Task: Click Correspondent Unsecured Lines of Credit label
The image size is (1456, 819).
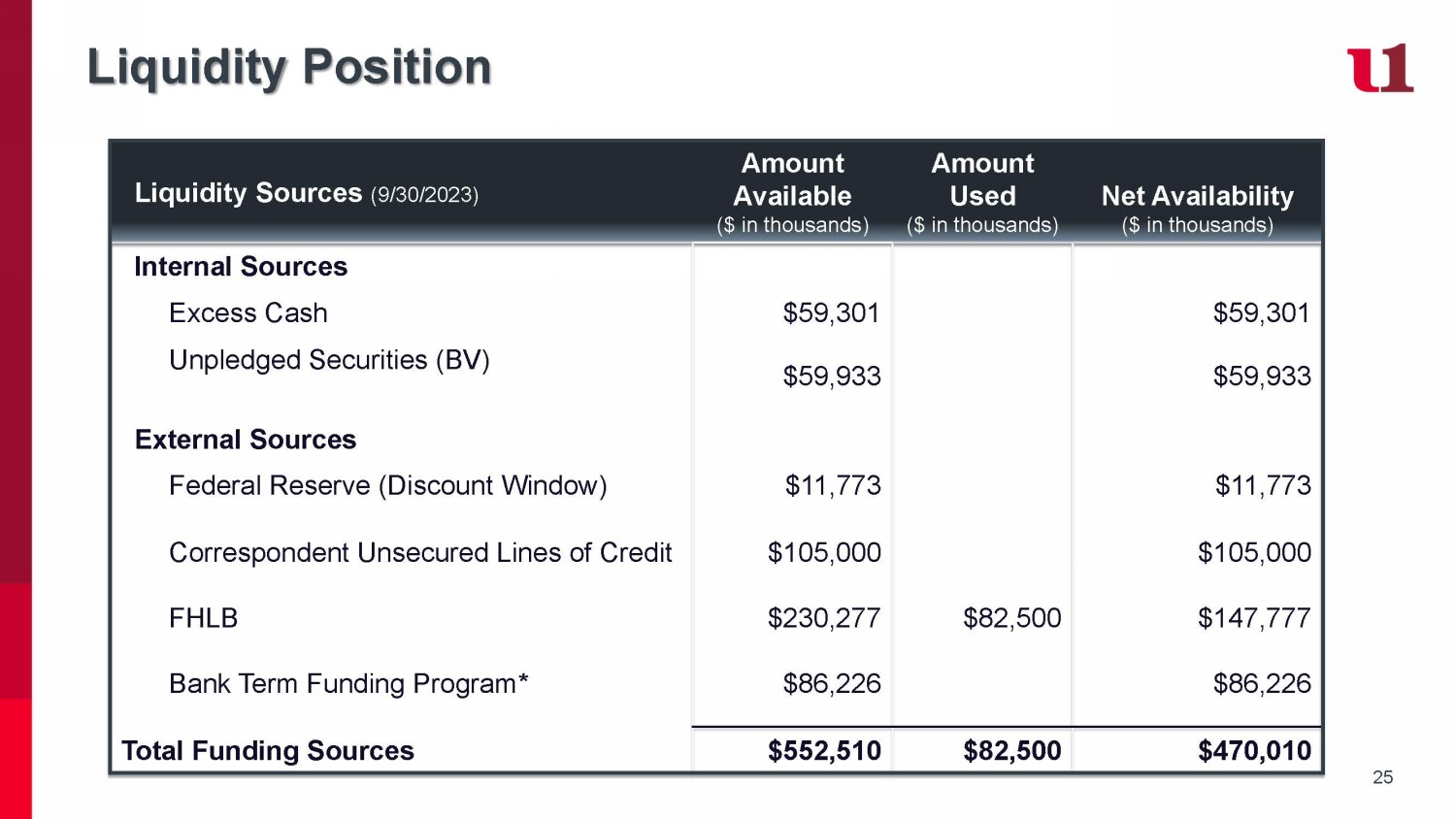Action: (420, 552)
